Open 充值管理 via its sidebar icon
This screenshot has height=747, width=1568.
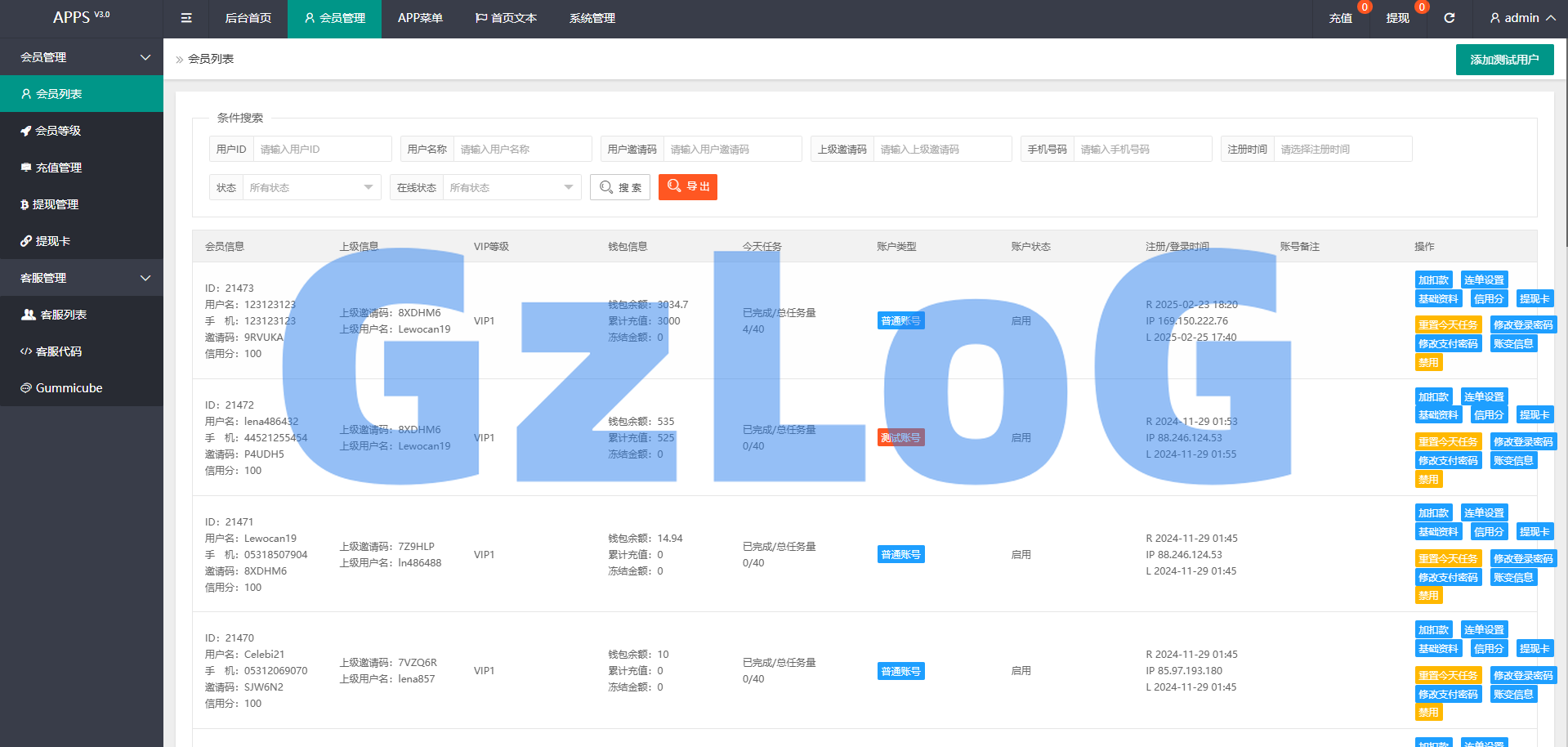pos(26,168)
